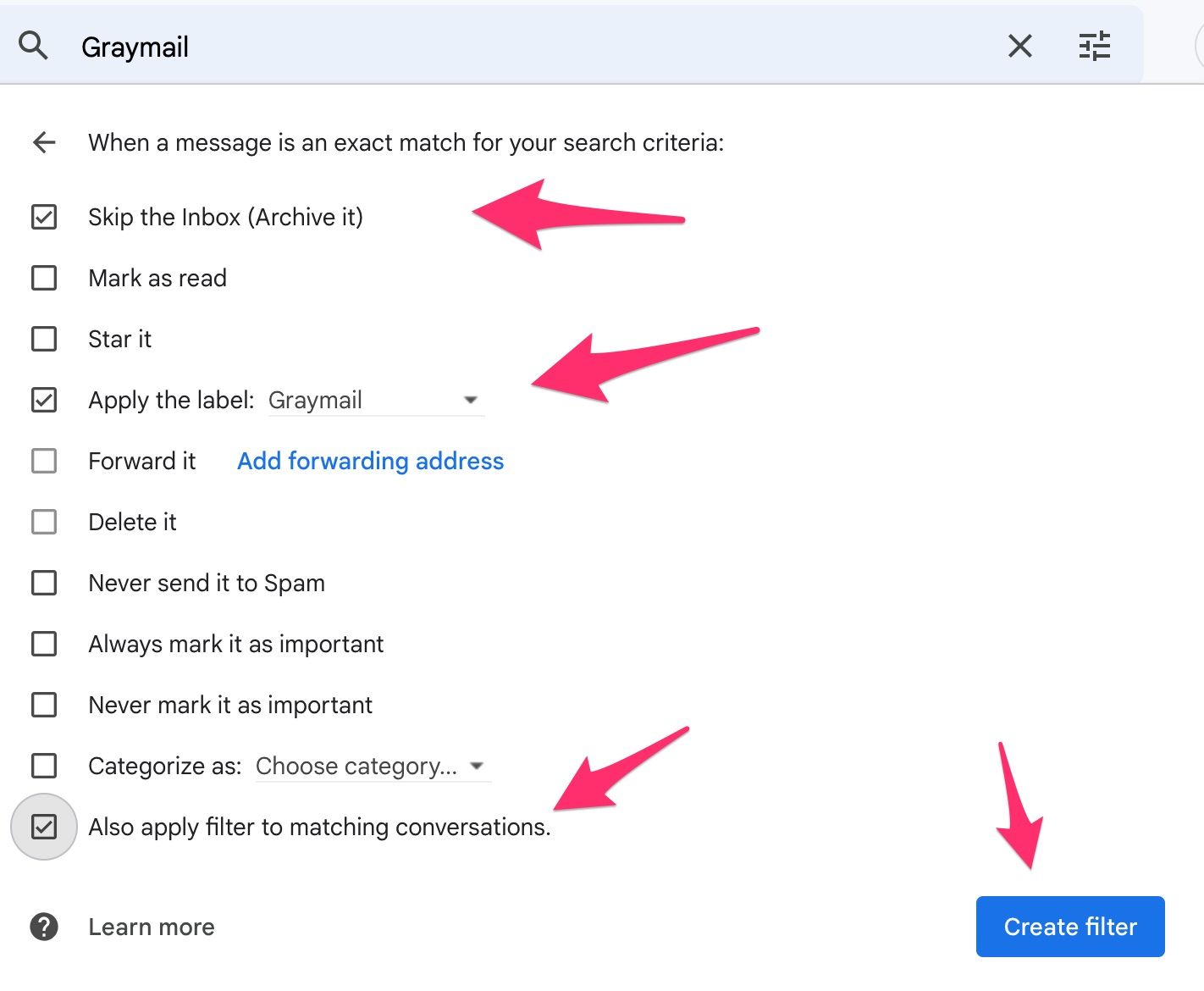Click the Create filter button
Image resolution: width=1204 pixels, height=991 pixels.
[1070, 927]
